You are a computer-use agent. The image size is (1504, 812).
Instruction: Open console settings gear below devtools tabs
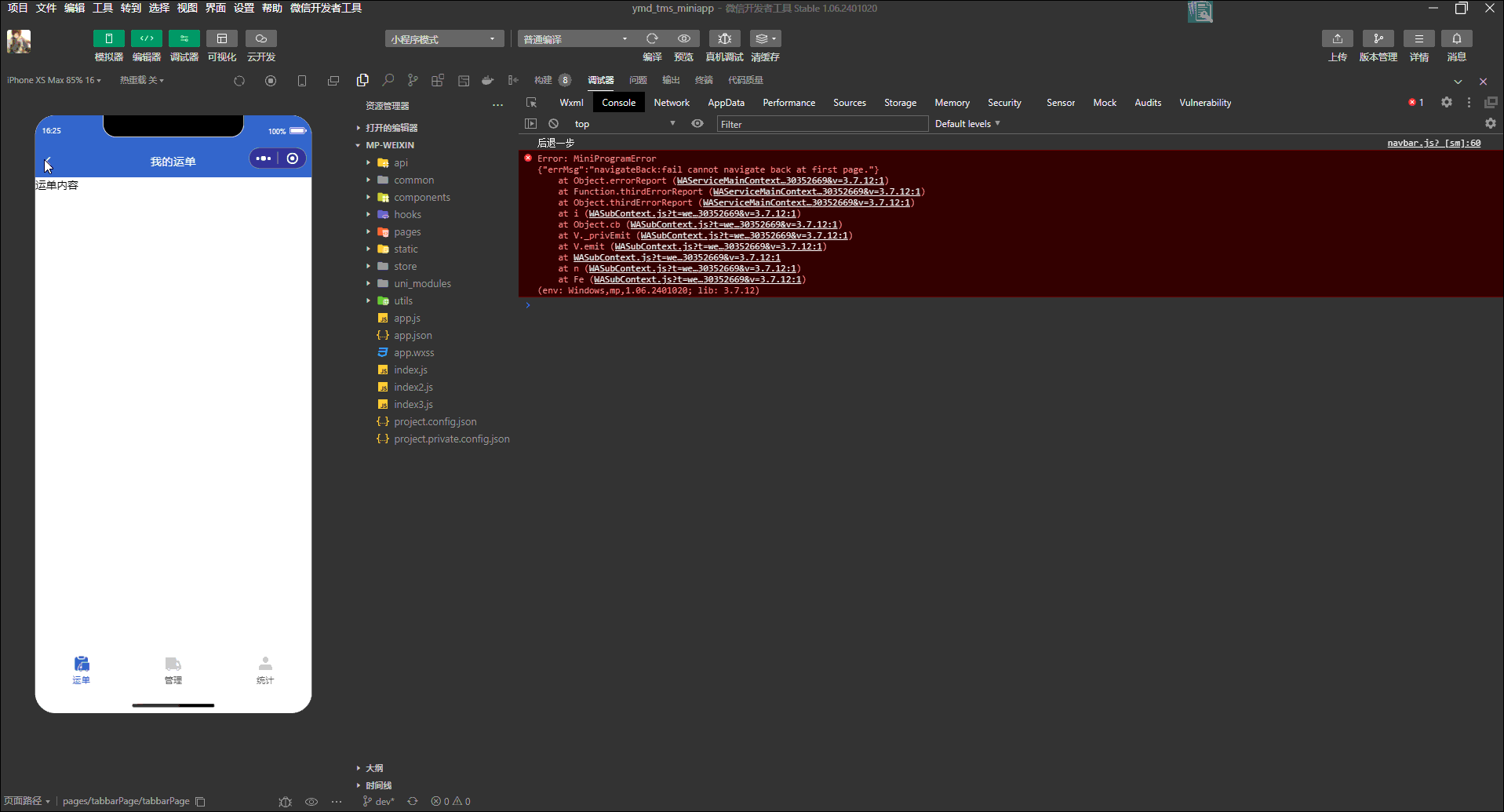tap(1491, 124)
